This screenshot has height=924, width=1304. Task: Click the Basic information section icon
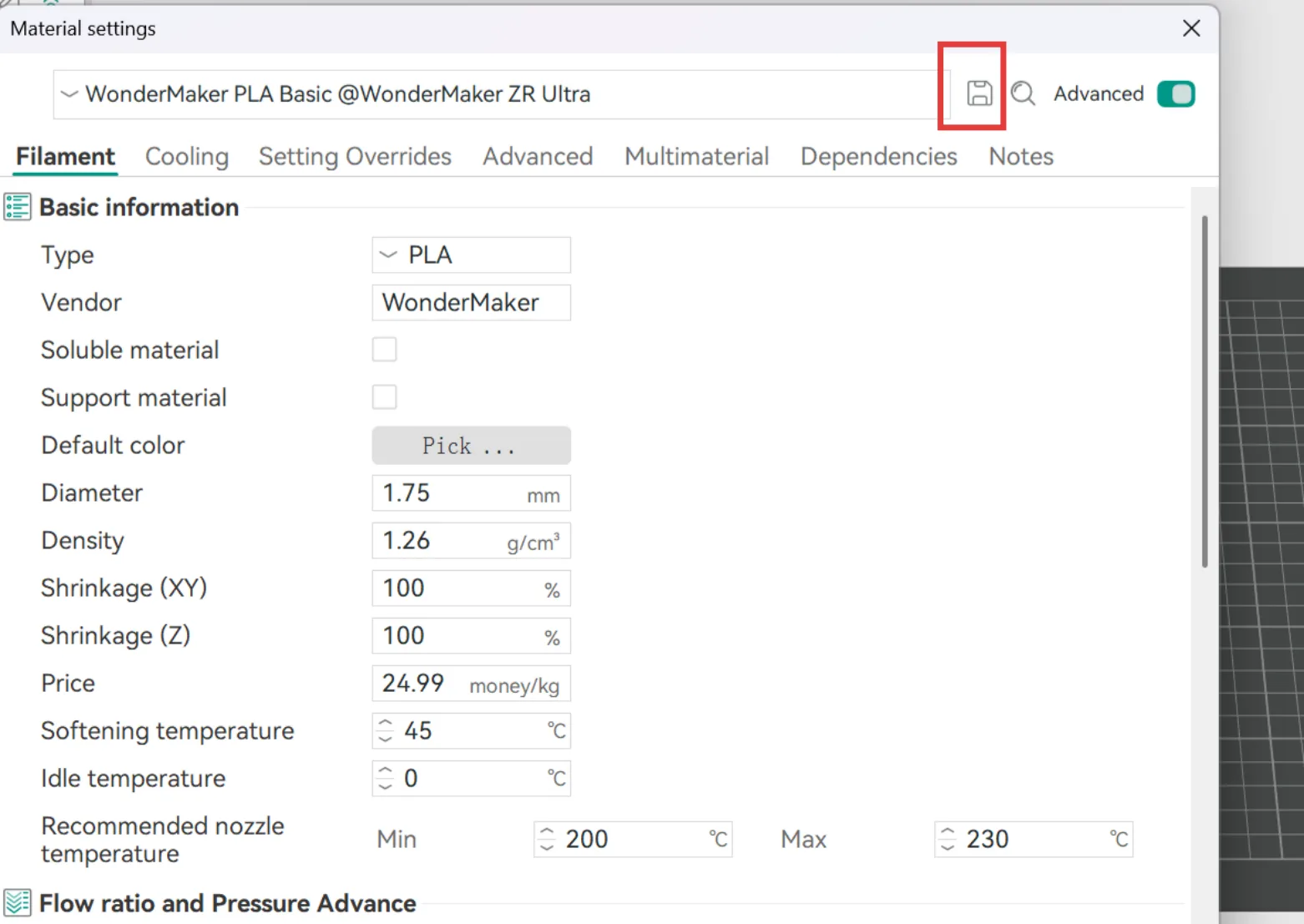click(18, 206)
